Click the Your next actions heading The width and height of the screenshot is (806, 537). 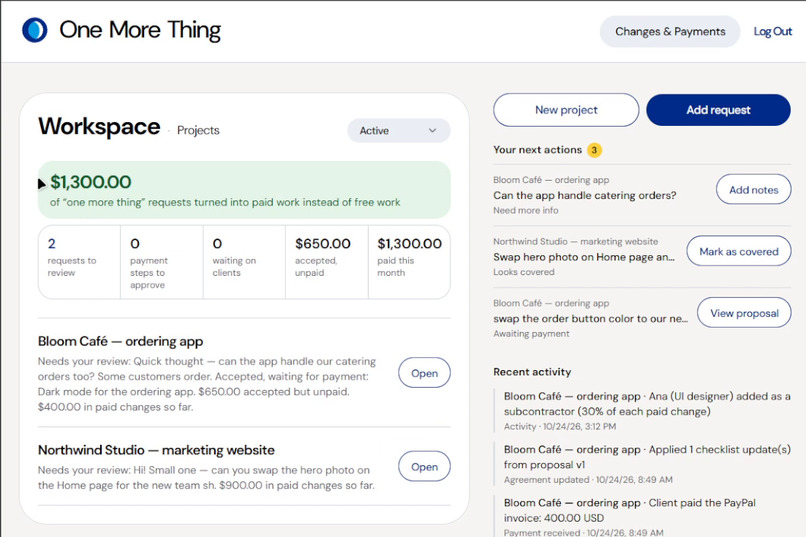tap(537, 150)
